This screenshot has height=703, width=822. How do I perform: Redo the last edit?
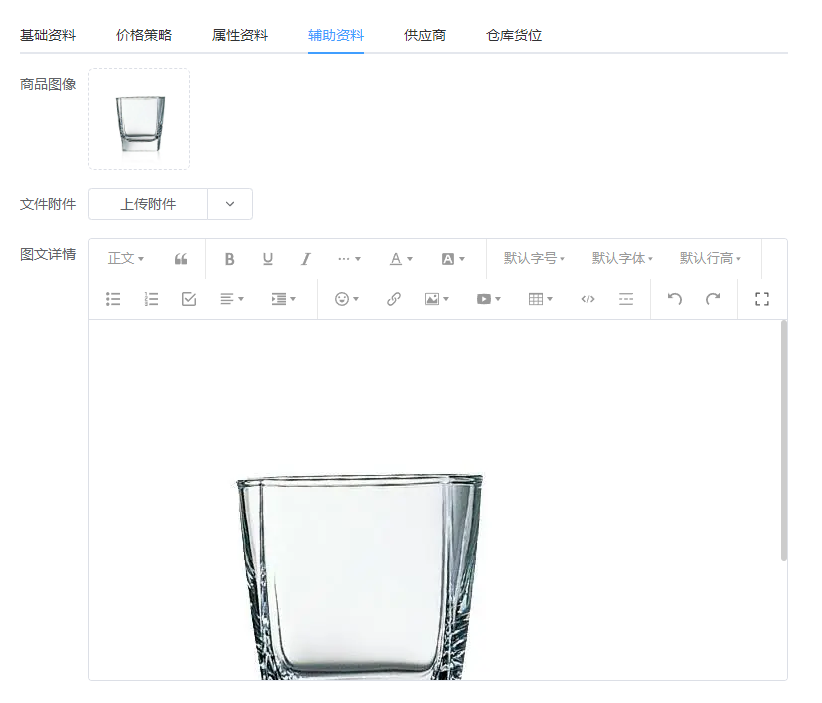pos(713,299)
